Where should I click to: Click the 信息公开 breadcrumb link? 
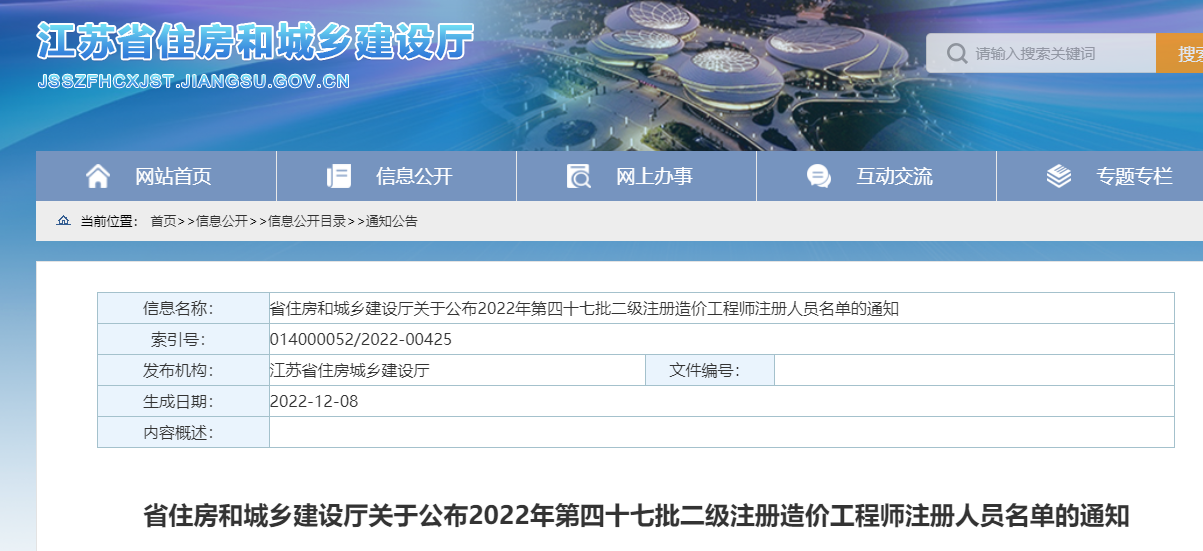pos(221,221)
